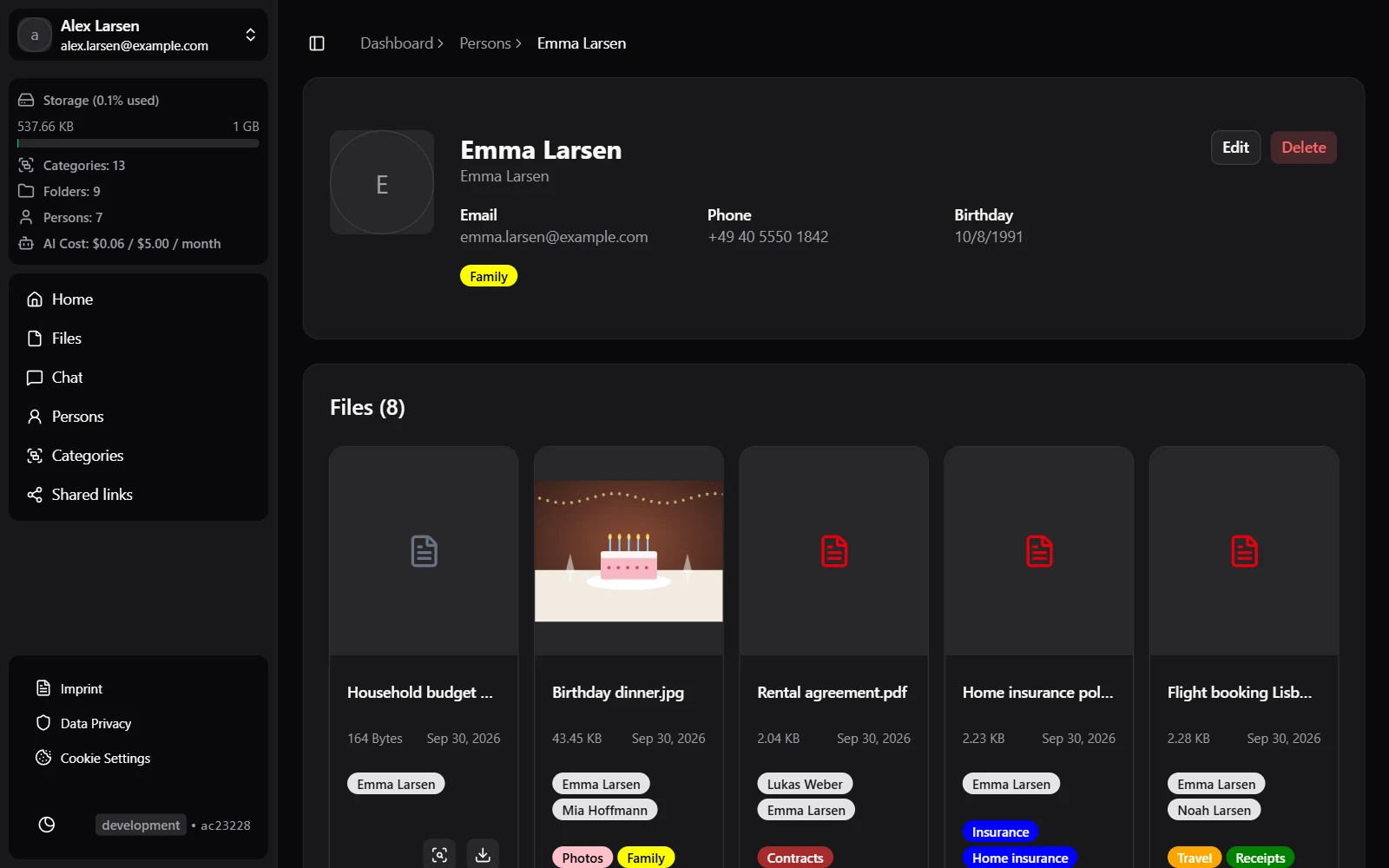
Task: Click the pink Photos category tag
Action: (x=583, y=858)
